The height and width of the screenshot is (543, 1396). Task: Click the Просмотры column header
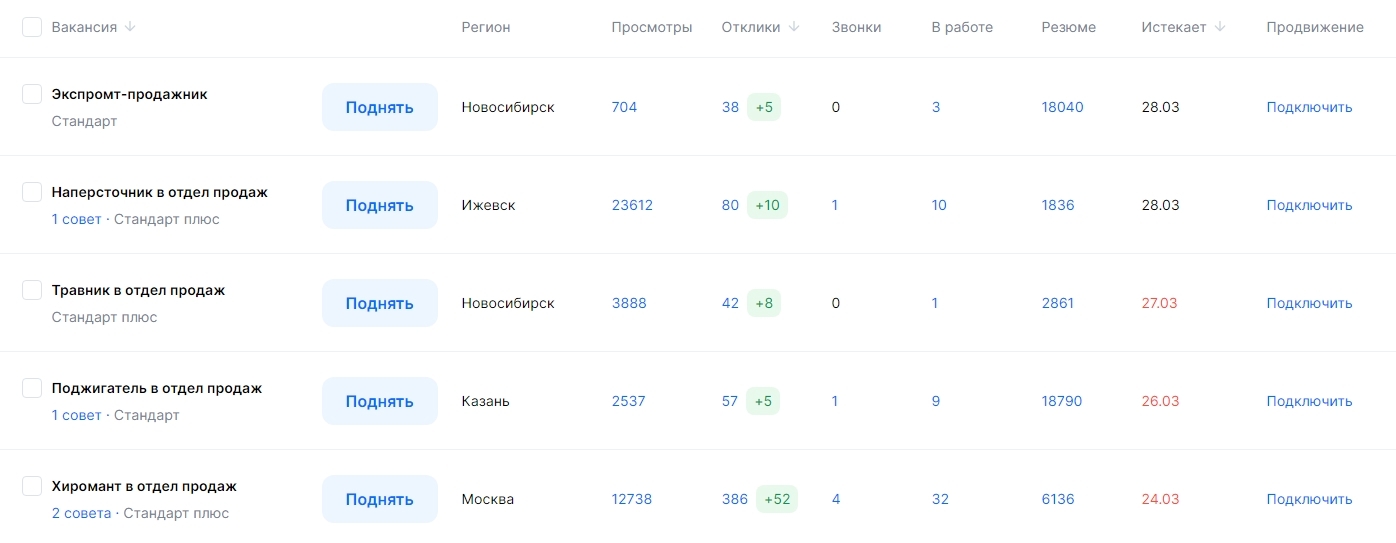[652, 27]
